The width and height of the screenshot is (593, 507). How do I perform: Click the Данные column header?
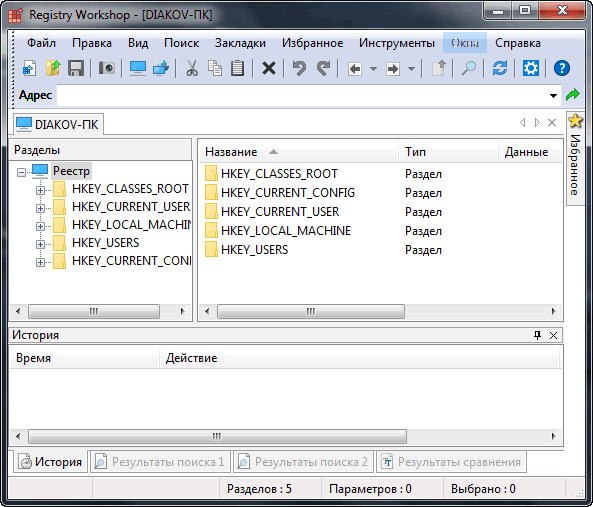530,152
